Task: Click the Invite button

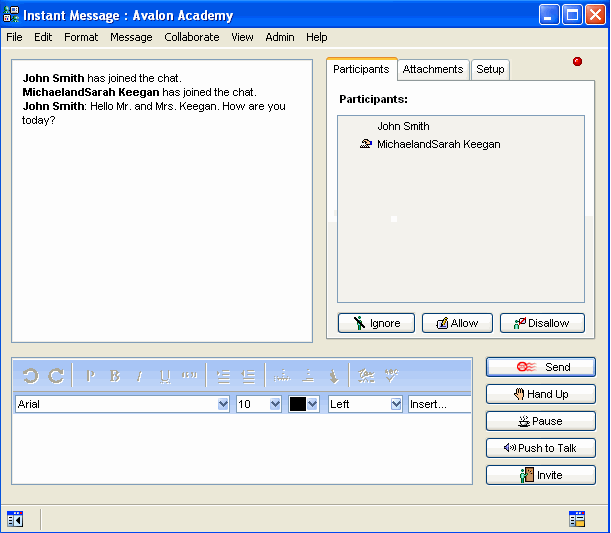Action: pos(541,475)
